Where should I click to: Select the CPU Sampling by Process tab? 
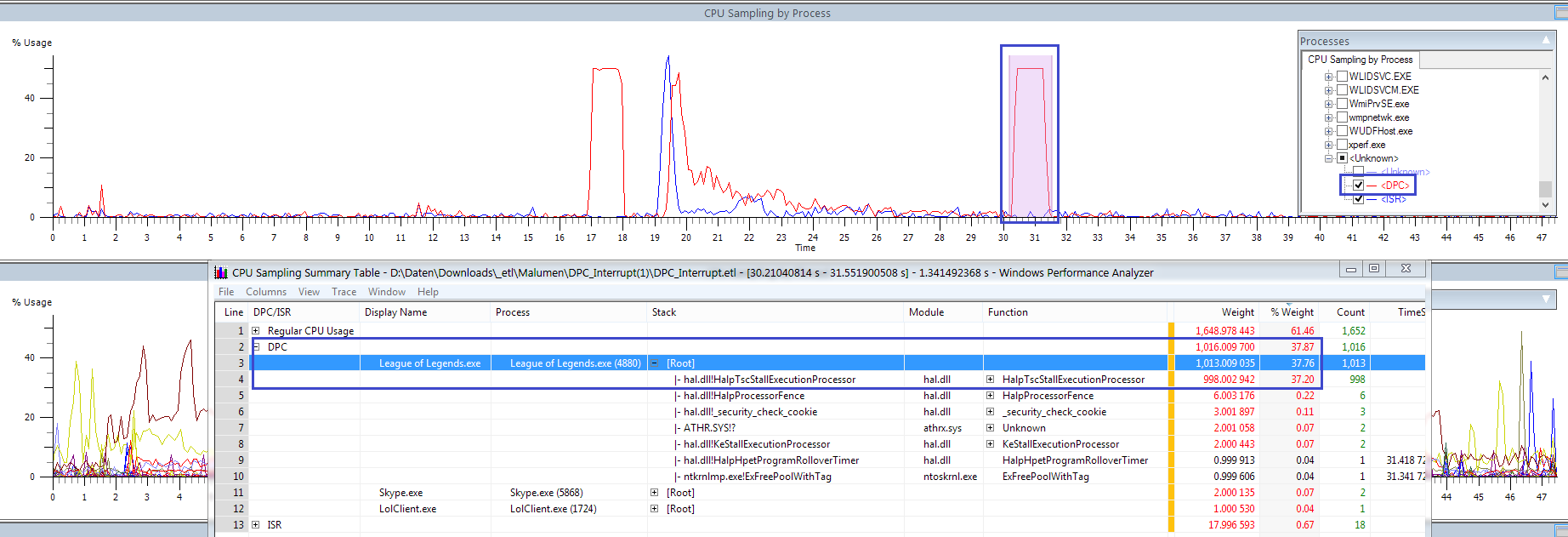pos(1360,60)
